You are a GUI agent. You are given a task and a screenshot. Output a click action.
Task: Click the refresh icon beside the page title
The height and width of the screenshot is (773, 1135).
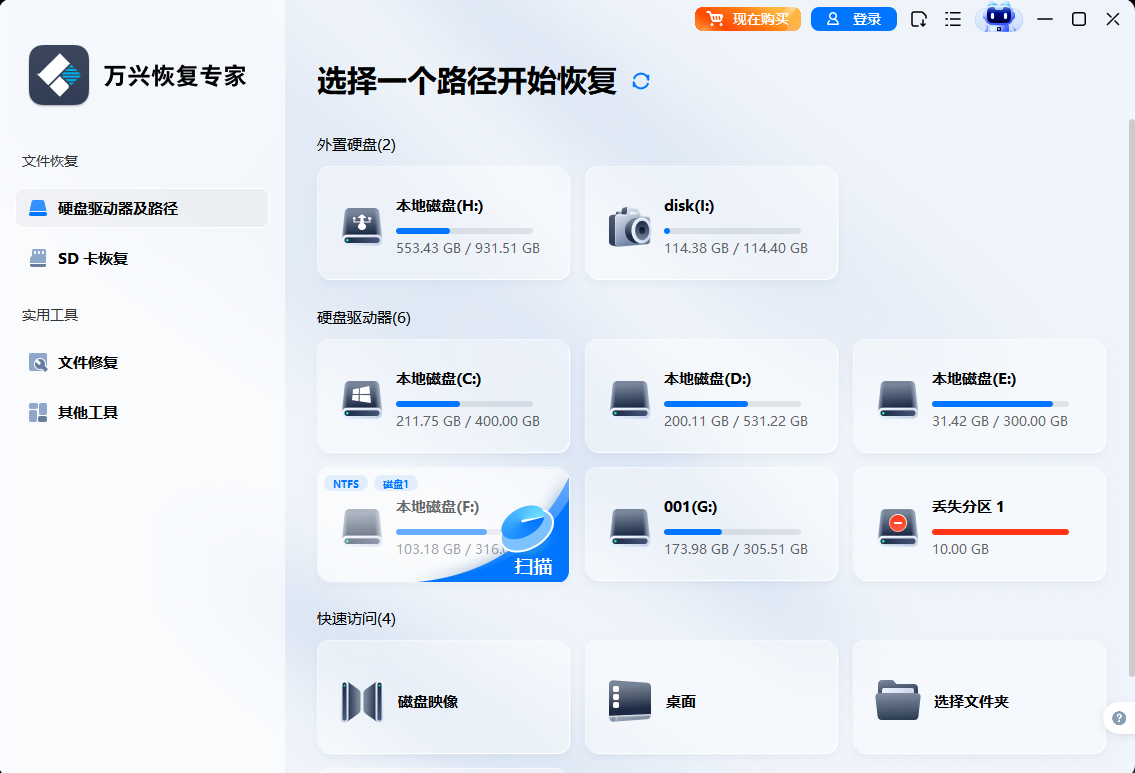642,80
